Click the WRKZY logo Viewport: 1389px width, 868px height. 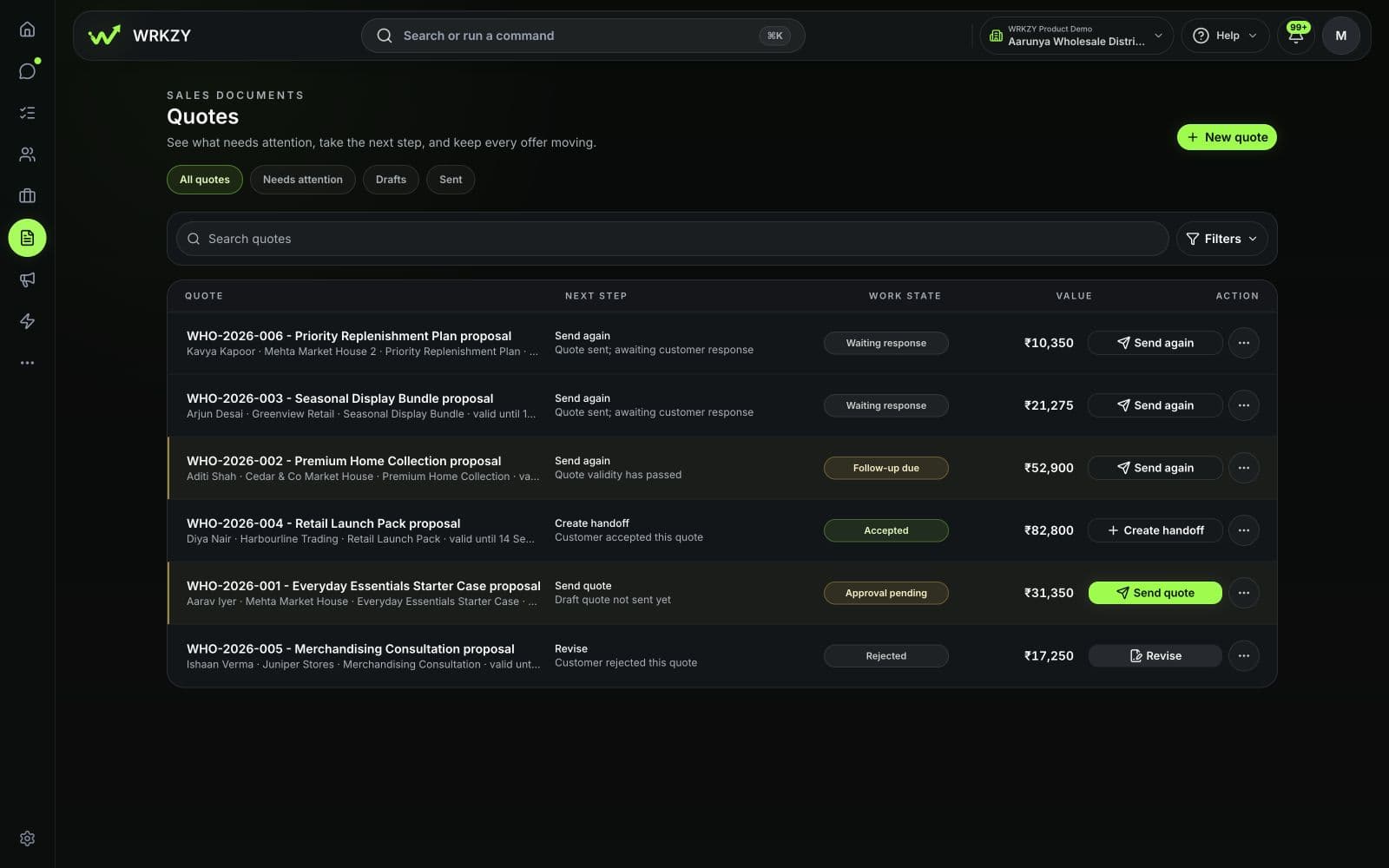pyautogui.click(x=140, y=36)
